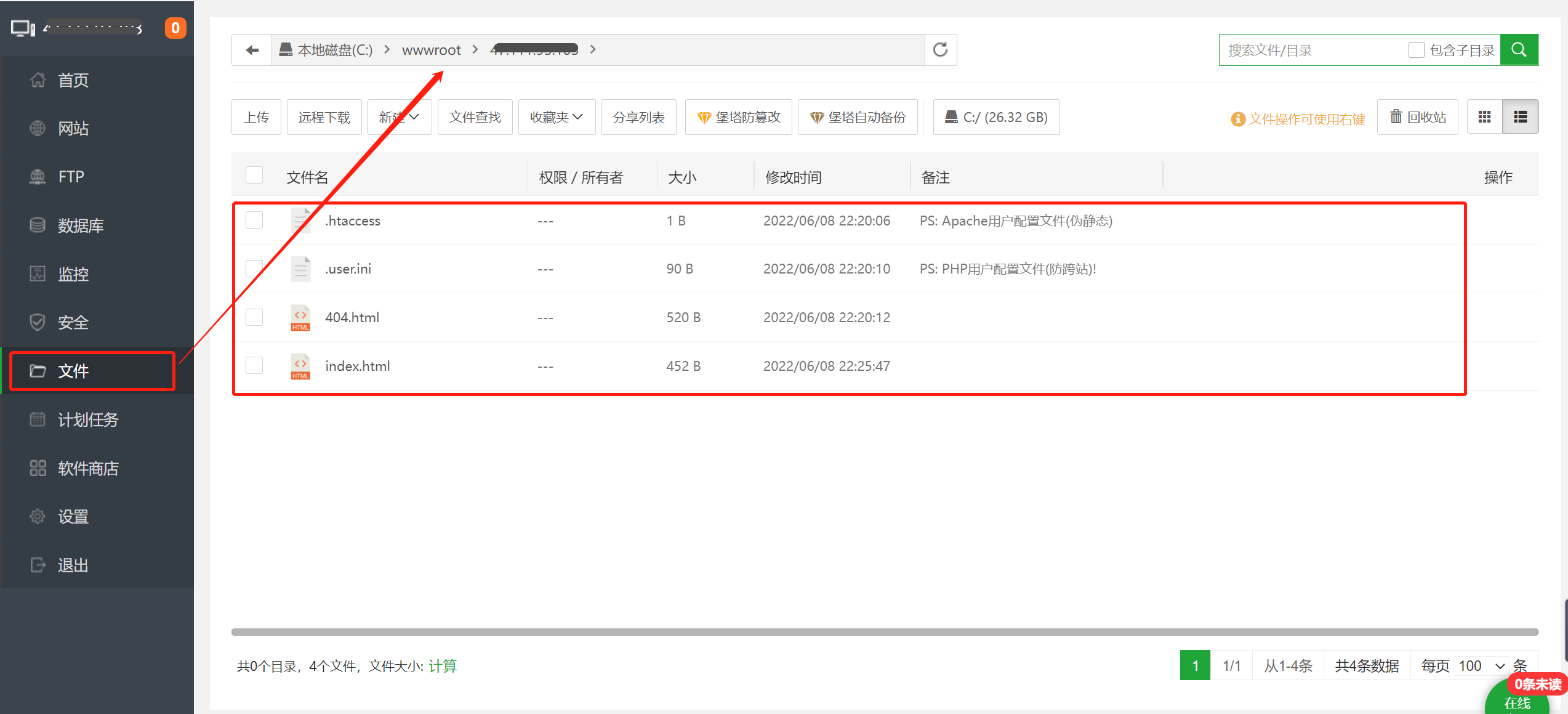Viewport: 1568px width, 714px height.
Task: Toggle select-all checkbox in table header
Action: [x=254, y=176]
